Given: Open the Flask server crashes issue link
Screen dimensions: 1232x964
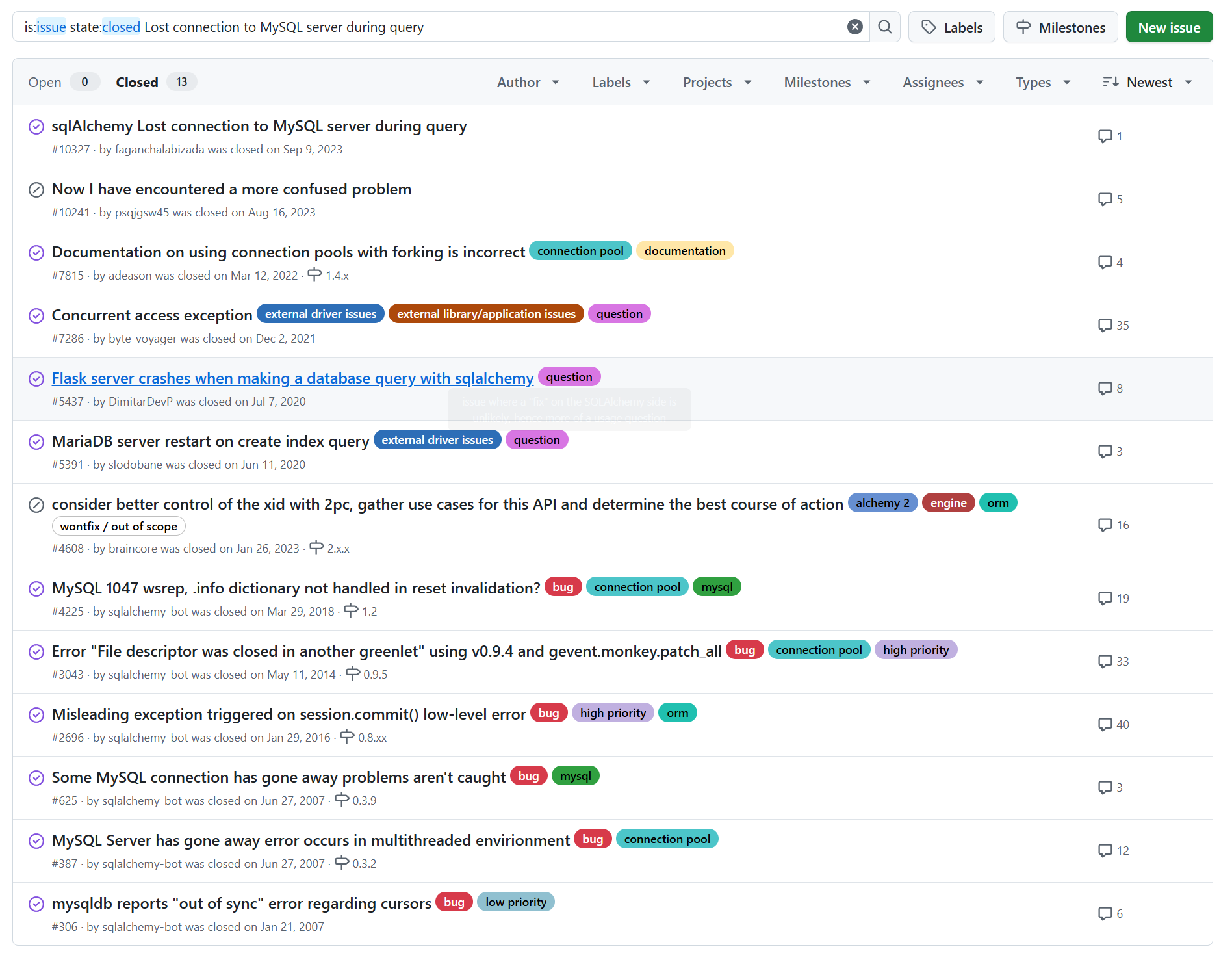Looking at the screenshot, I should tap(292, 378).
